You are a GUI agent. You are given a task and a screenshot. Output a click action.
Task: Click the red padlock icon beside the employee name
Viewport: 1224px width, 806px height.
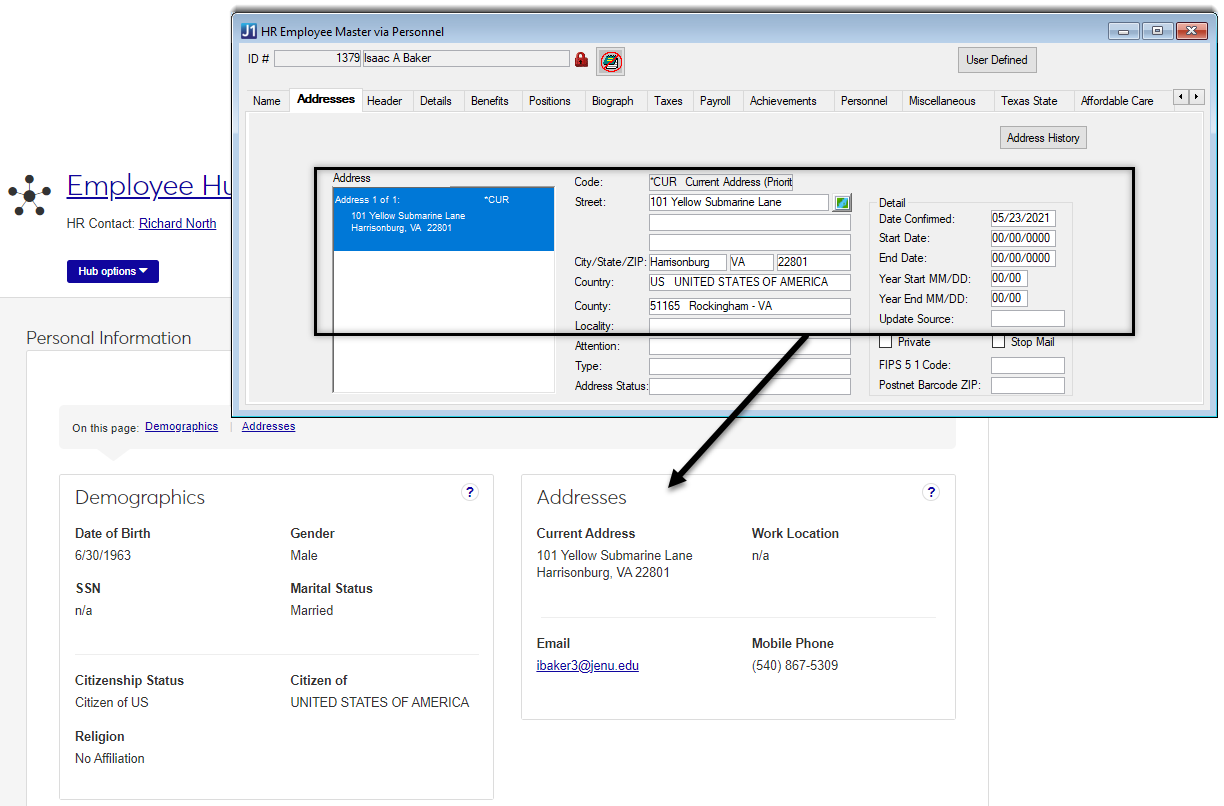pos(581,60)
